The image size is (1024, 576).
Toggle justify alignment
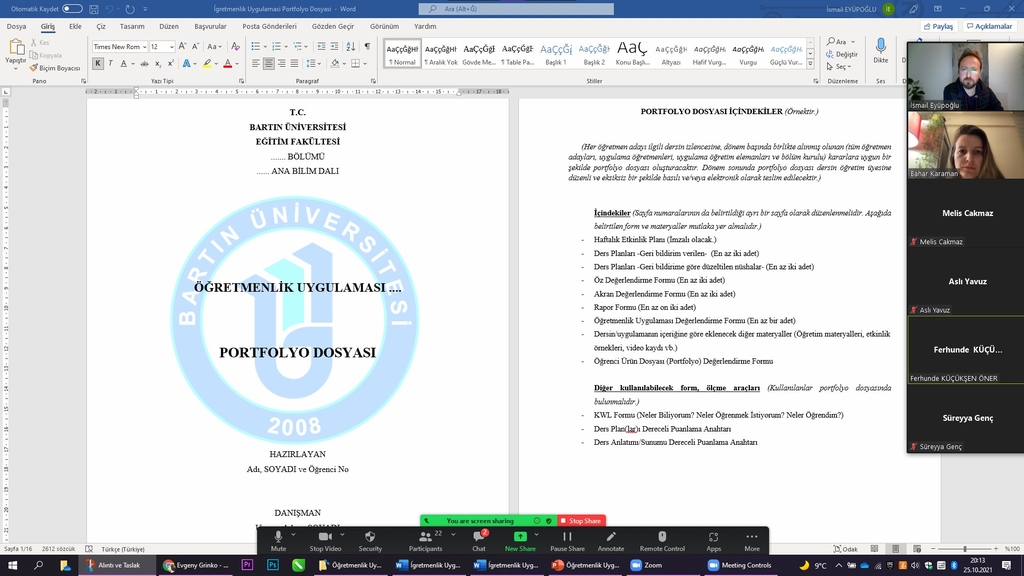pyautogui.click(x=295, y=63)
